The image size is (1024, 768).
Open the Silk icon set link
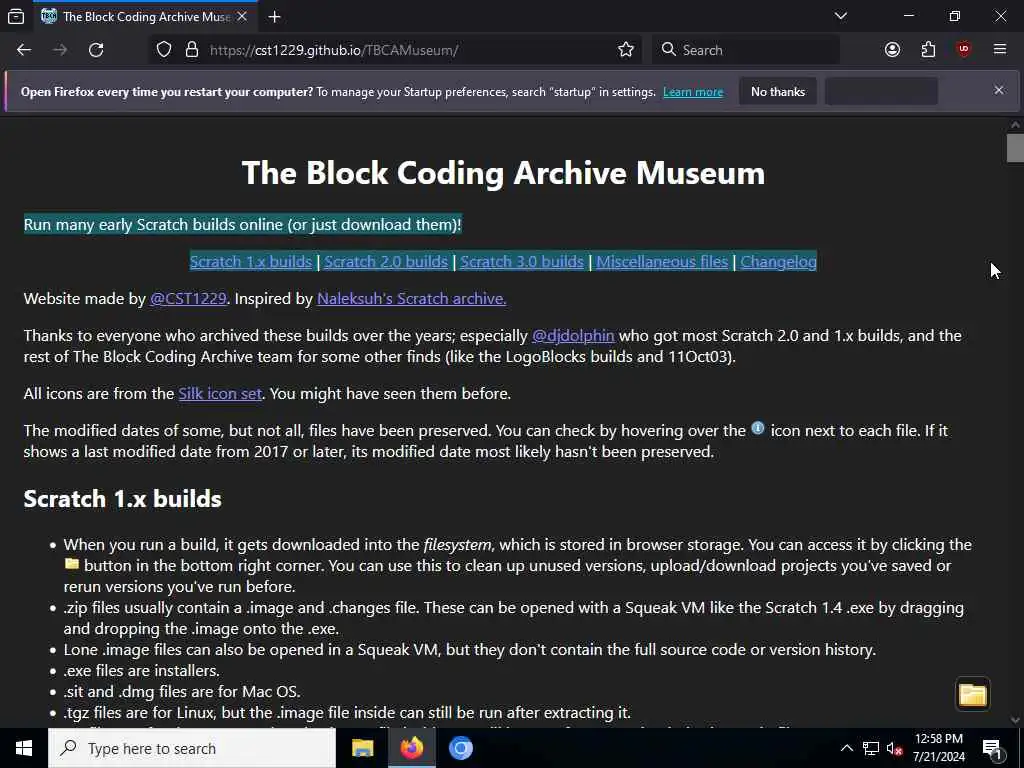(220, 394)
